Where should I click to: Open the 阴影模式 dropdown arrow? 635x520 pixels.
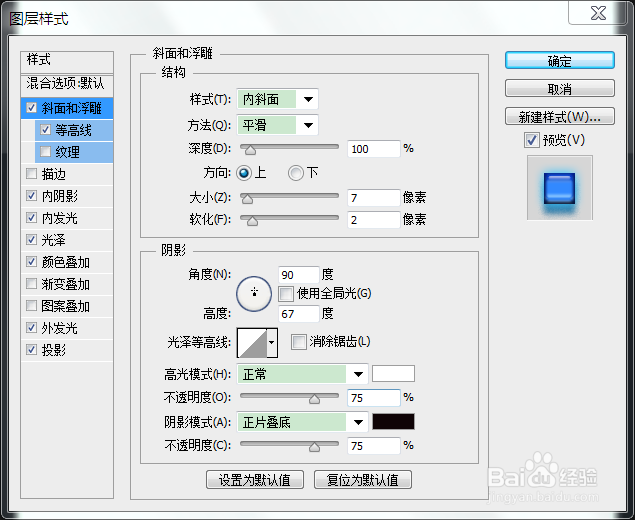(x=358, y=422)
